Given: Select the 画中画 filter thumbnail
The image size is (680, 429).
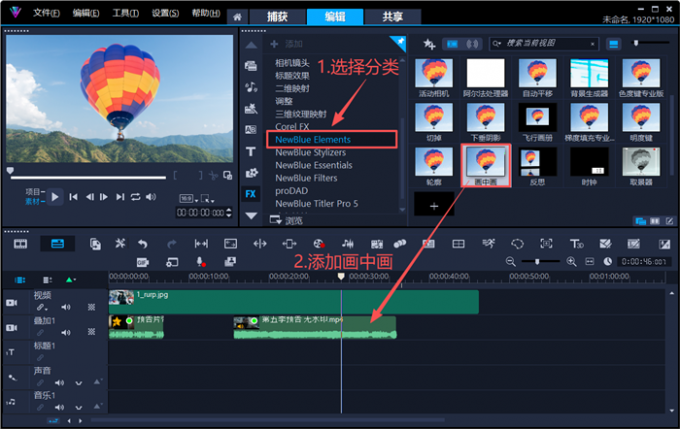Looking at the screenshot, I should pos(486,166).
